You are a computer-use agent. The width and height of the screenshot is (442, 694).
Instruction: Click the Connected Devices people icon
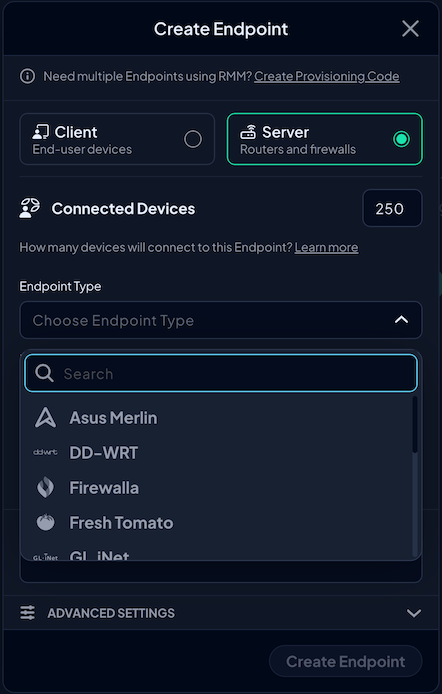tap(30, 208)
